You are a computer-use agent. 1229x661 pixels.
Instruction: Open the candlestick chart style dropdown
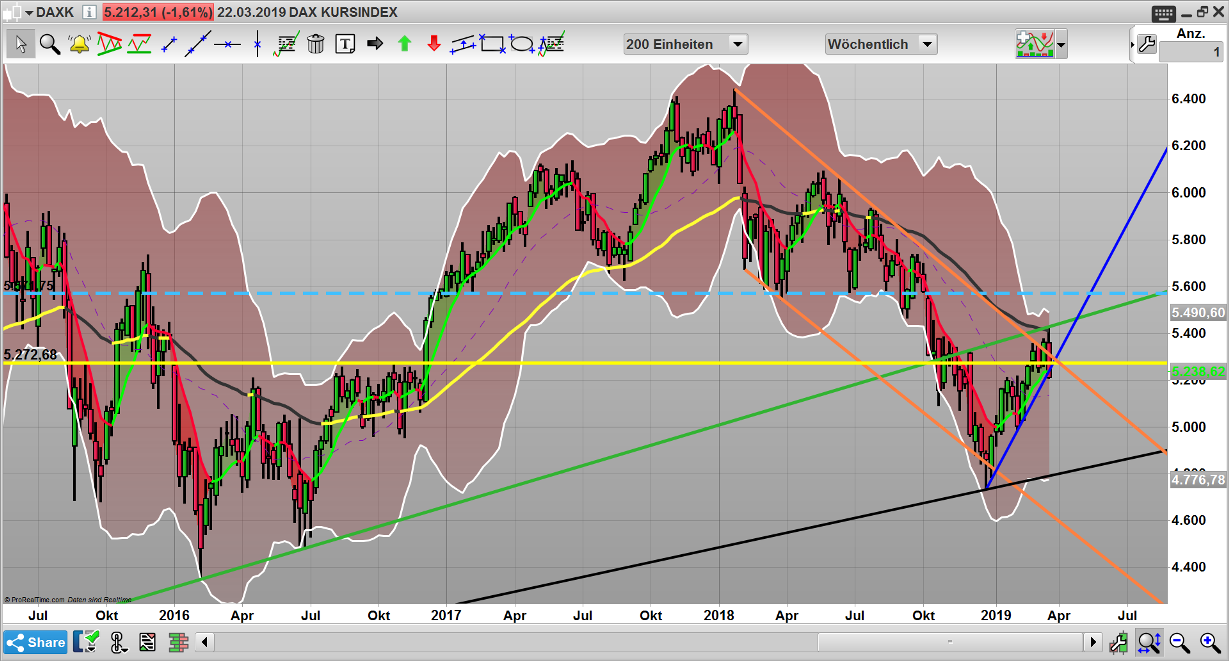coord(19,13)
